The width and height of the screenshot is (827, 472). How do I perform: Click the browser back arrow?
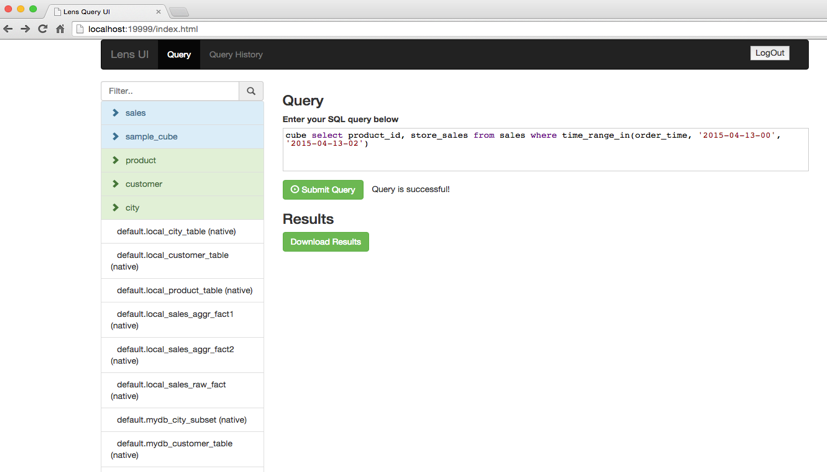pos(9,29)
